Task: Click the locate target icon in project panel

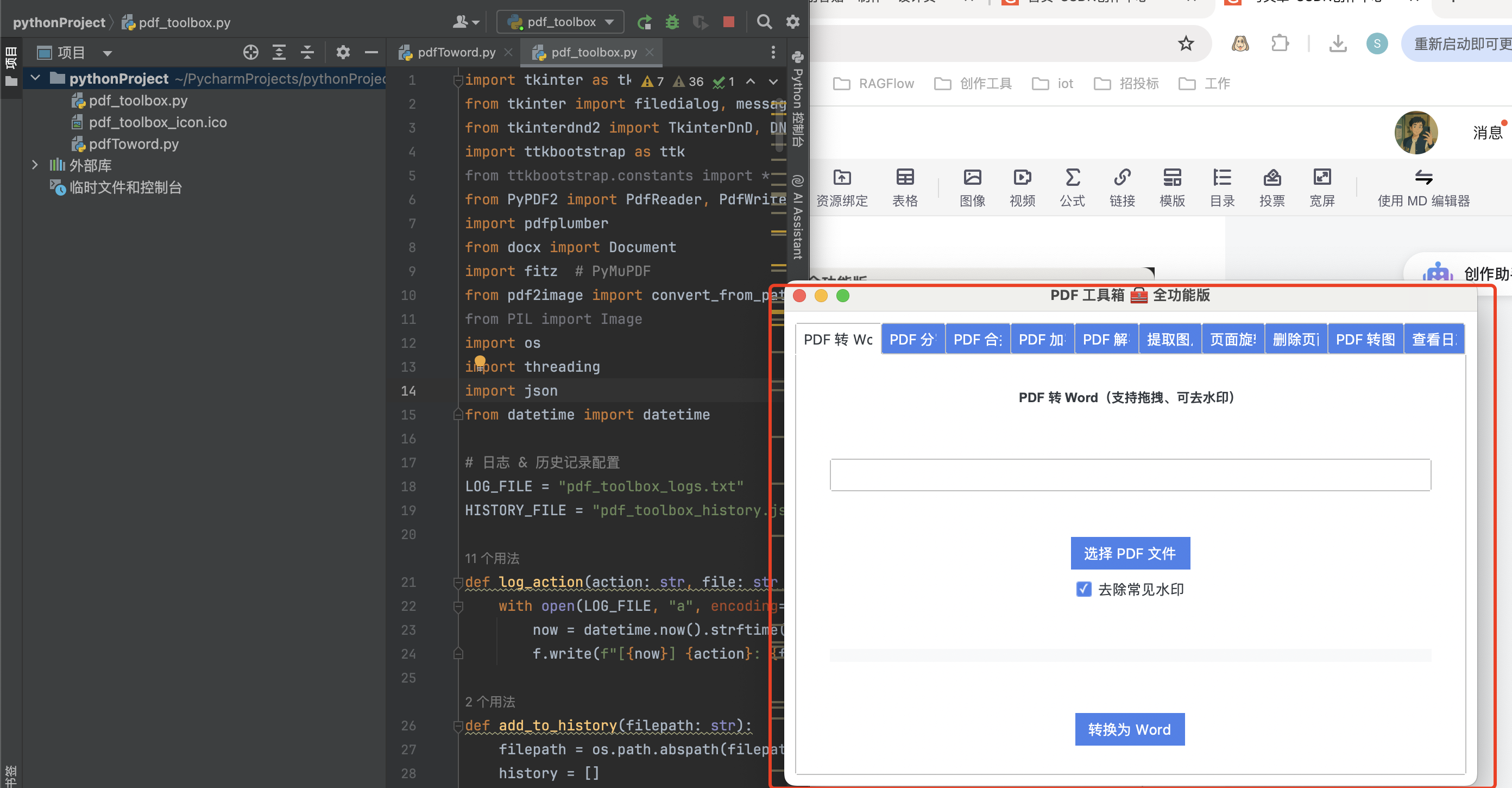Action: coord(250,53)
